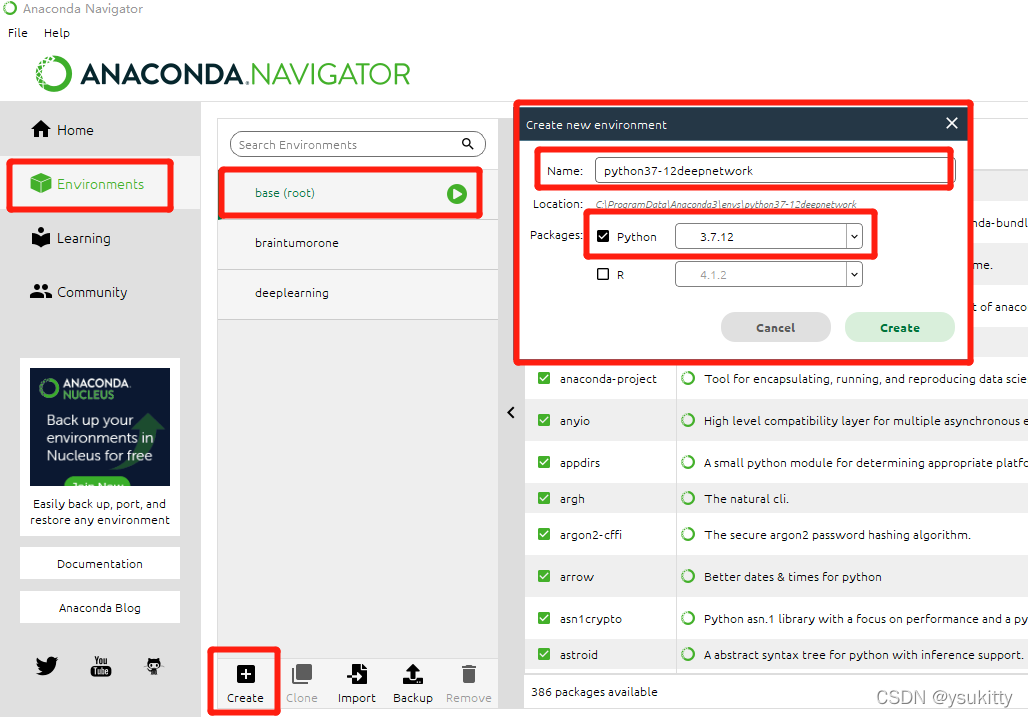Click the search magnifier in Search Environments
The image size is (1028, 717).
tap(467, 144)
